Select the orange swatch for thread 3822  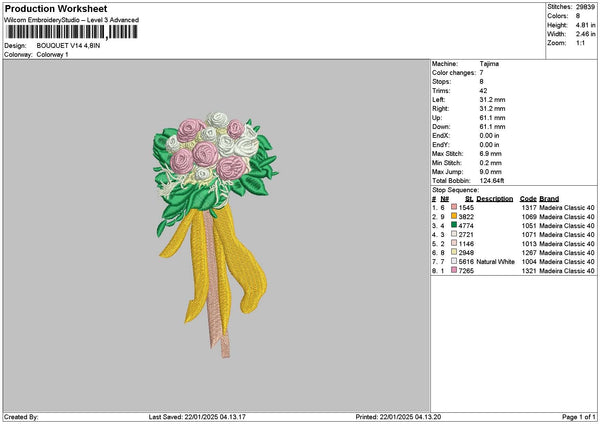454,216
